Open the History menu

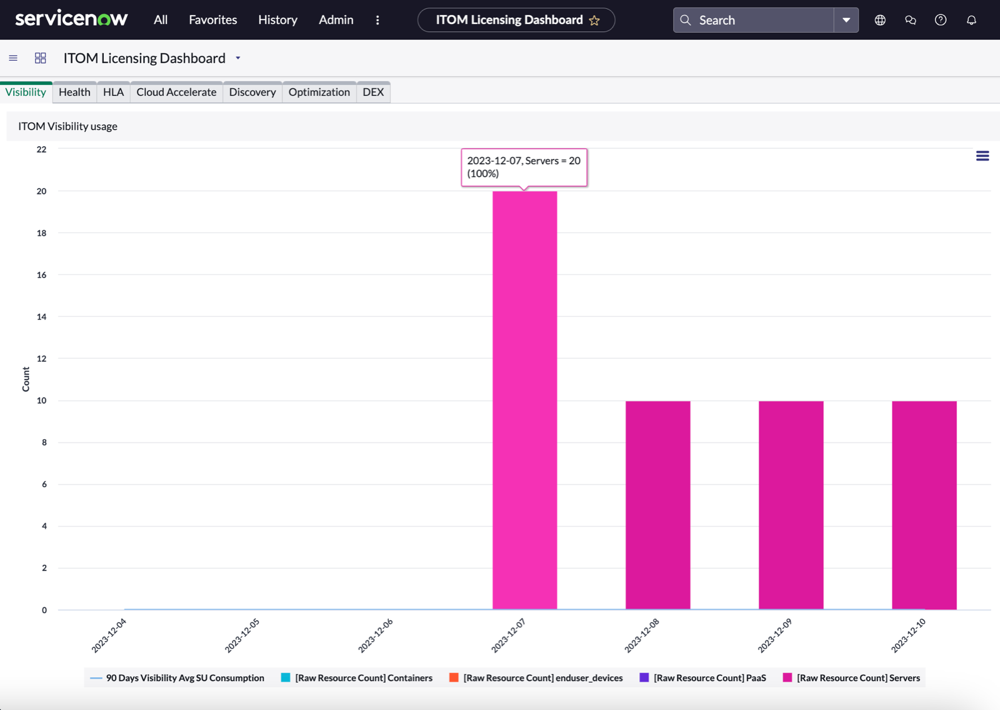(x=277, y=20)
